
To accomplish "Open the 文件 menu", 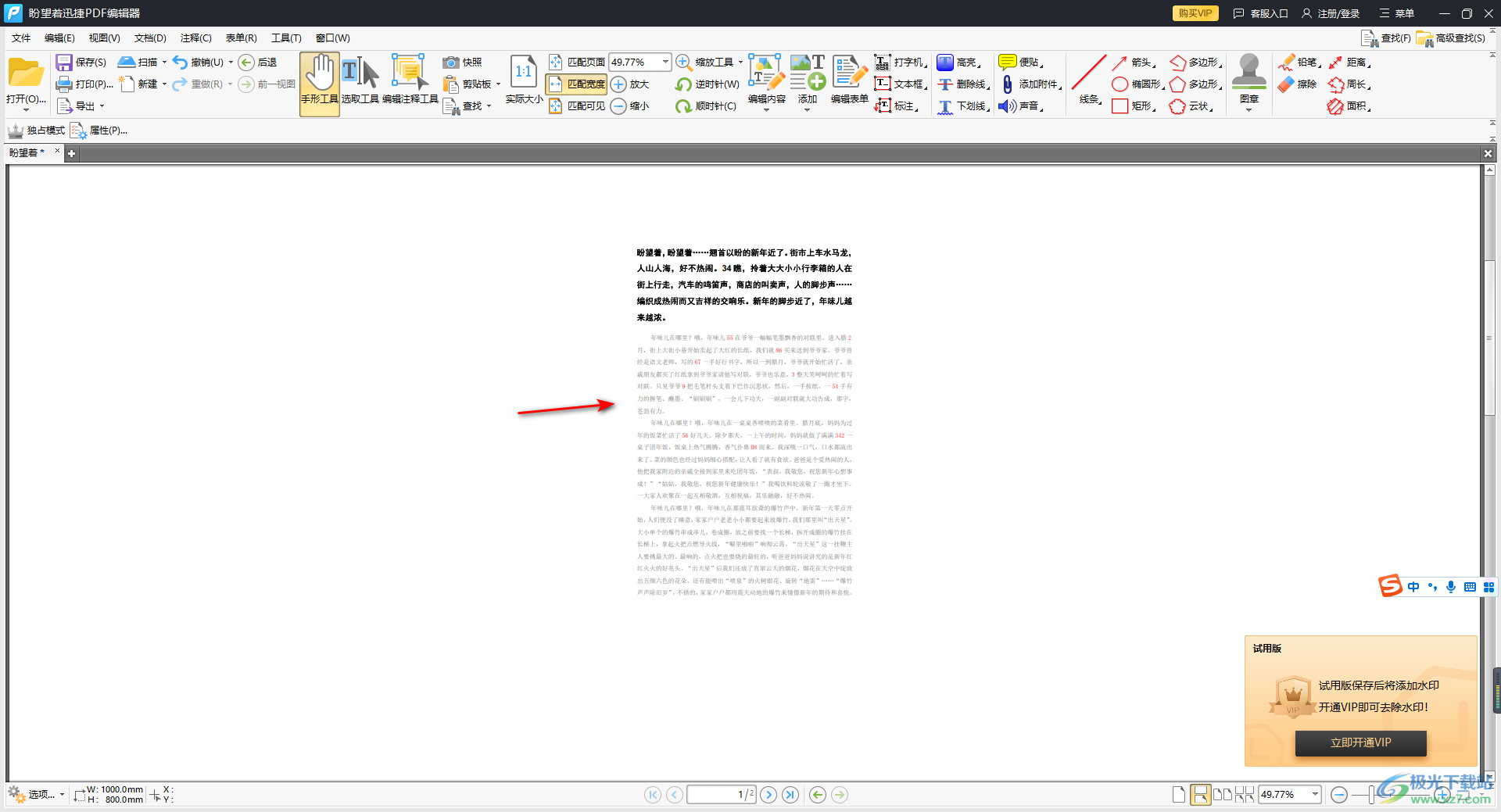I will pyautogui.click(x=21, y=38).
